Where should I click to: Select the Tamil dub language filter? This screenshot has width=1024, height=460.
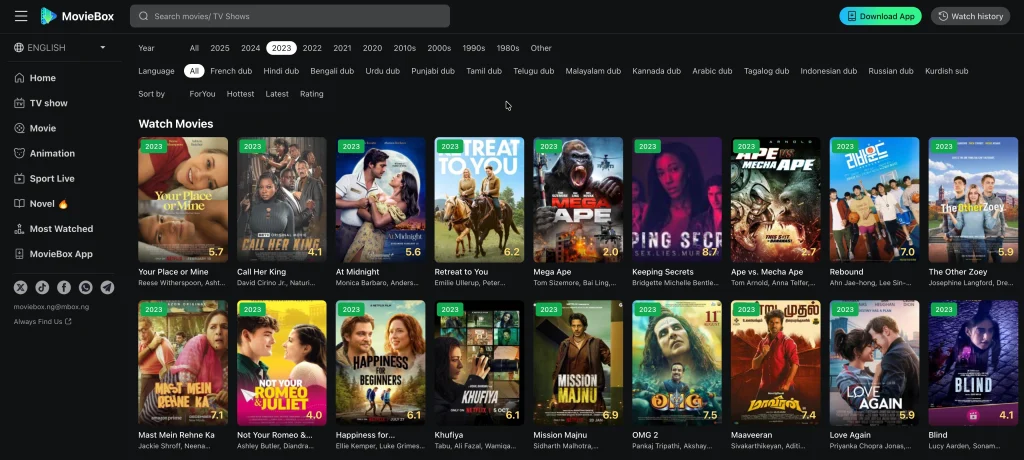click(484, 71)
